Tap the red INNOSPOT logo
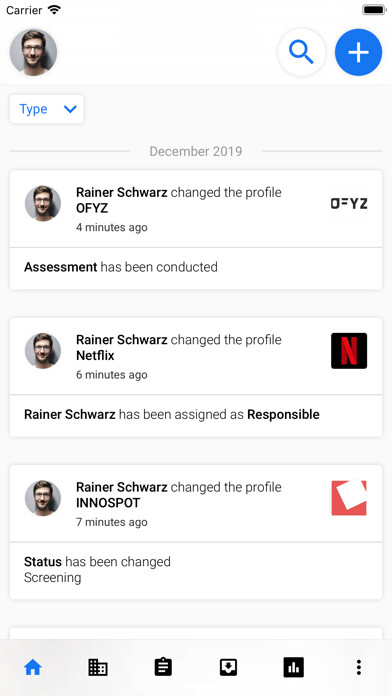Viewport: 392px width, 696px height. click(x=349, y=498)
